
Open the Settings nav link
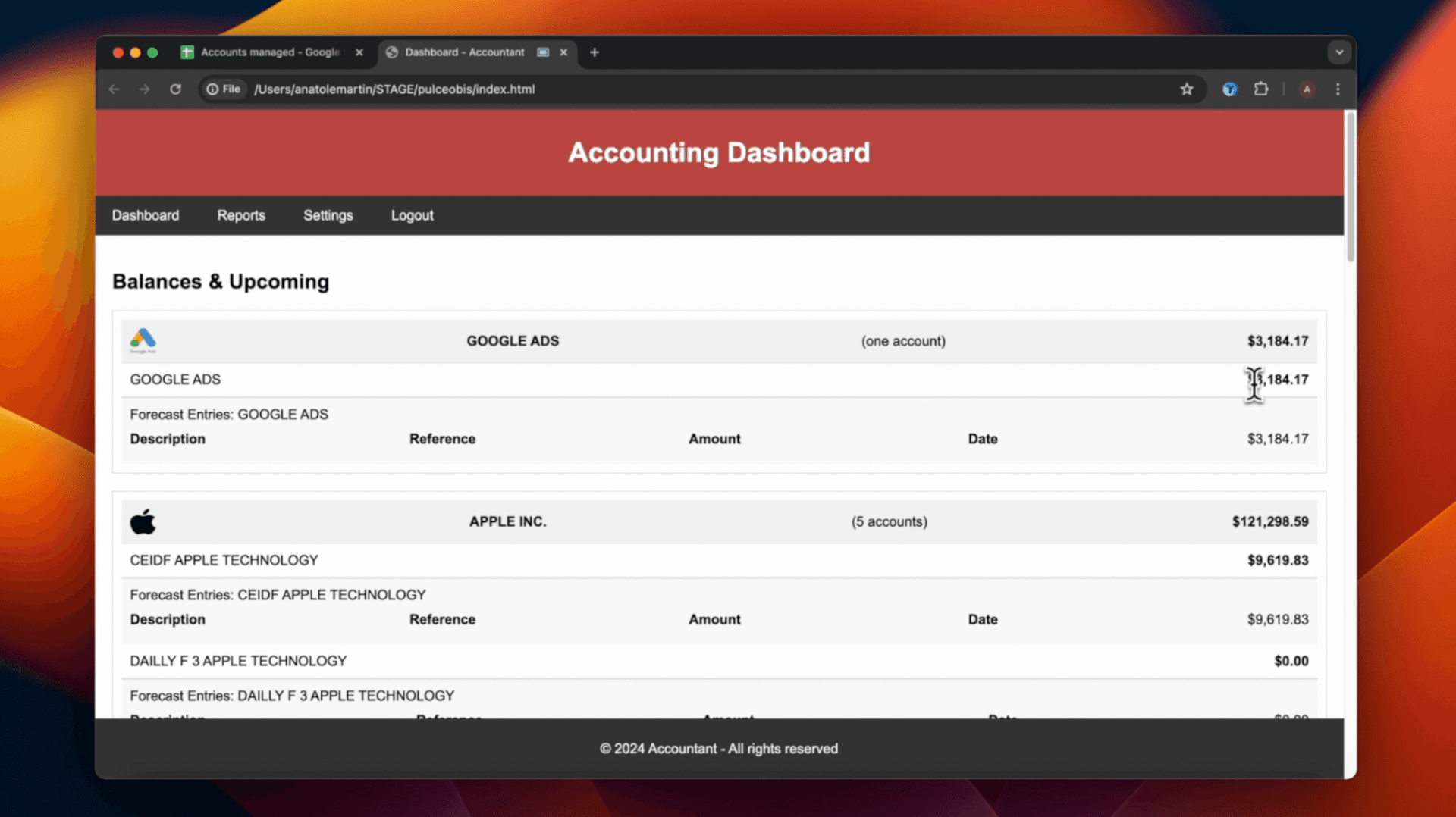coord(328,215)
